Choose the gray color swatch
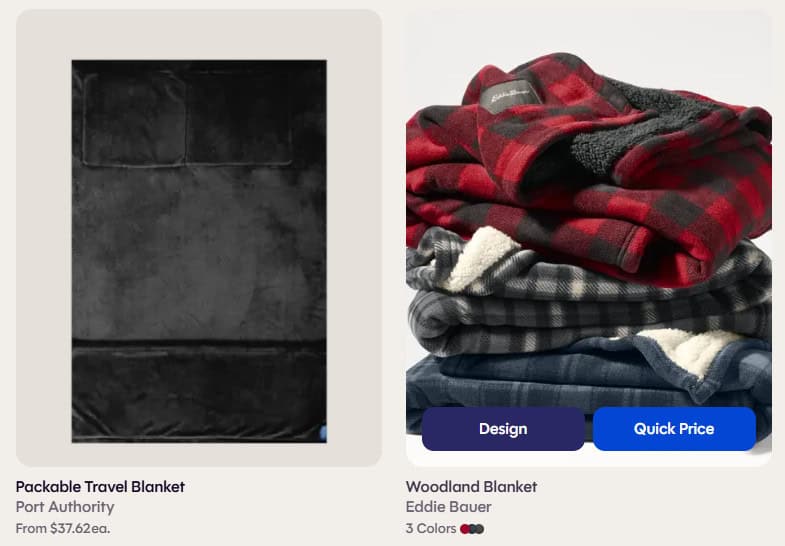 (480, 529)
